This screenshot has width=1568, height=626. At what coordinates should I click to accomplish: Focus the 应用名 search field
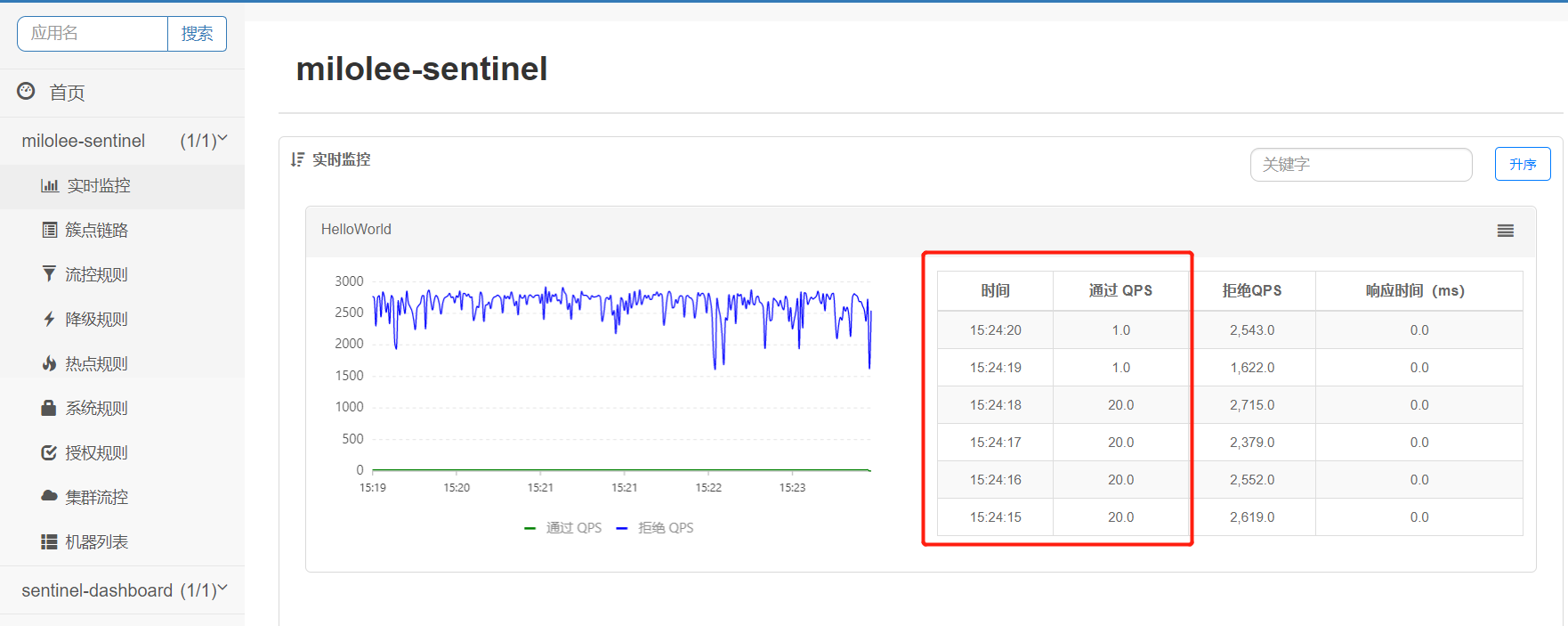[x=93, y=34]
